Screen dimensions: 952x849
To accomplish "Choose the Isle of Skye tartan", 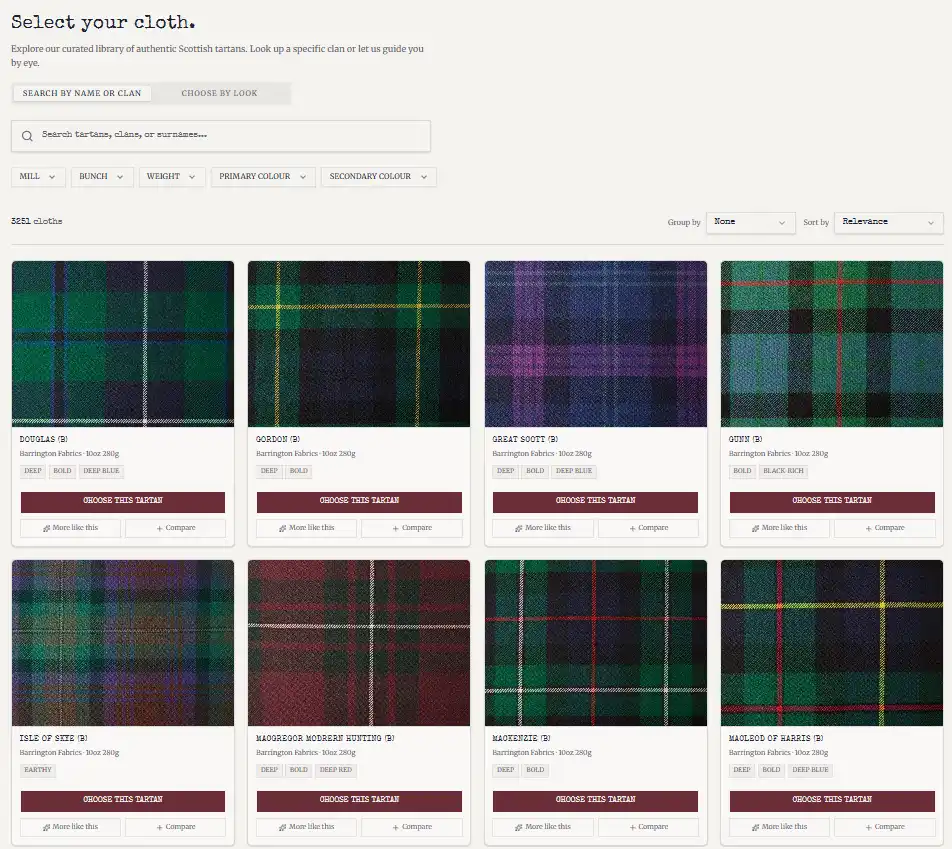I will click(x=123, y=800).
